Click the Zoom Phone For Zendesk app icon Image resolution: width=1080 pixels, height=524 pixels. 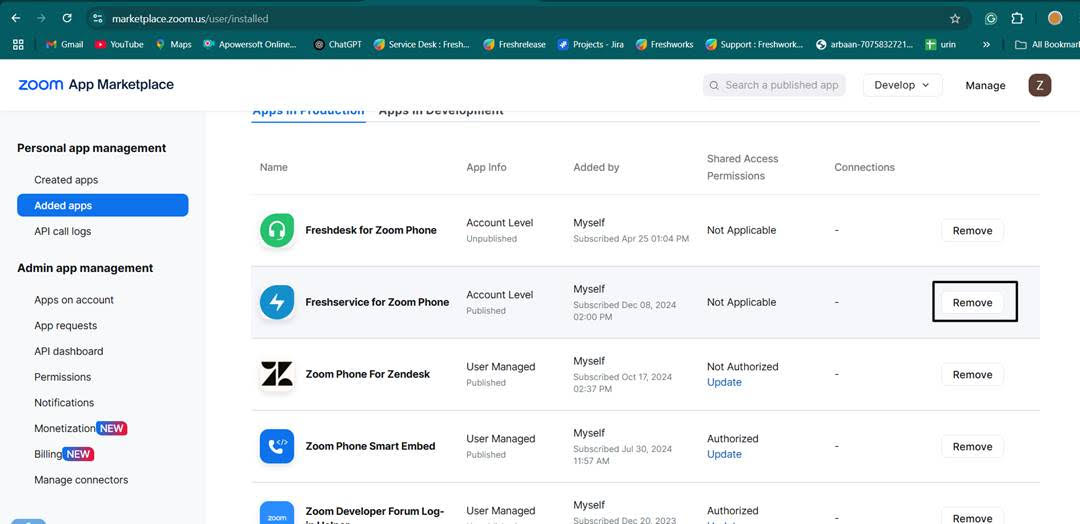277,374
